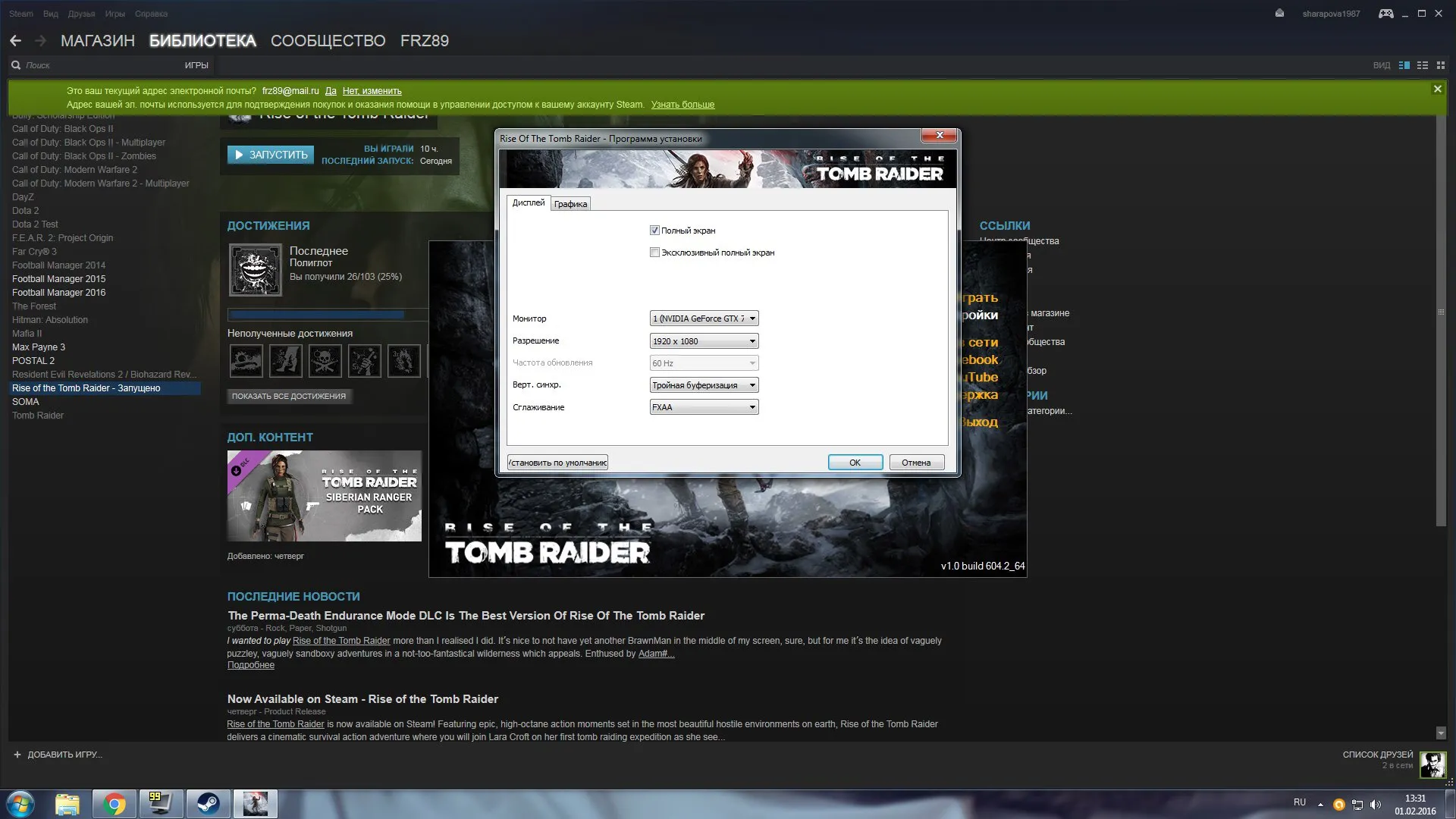
Task: Click the Узнать больше link
Action: [x=682, y=105]
